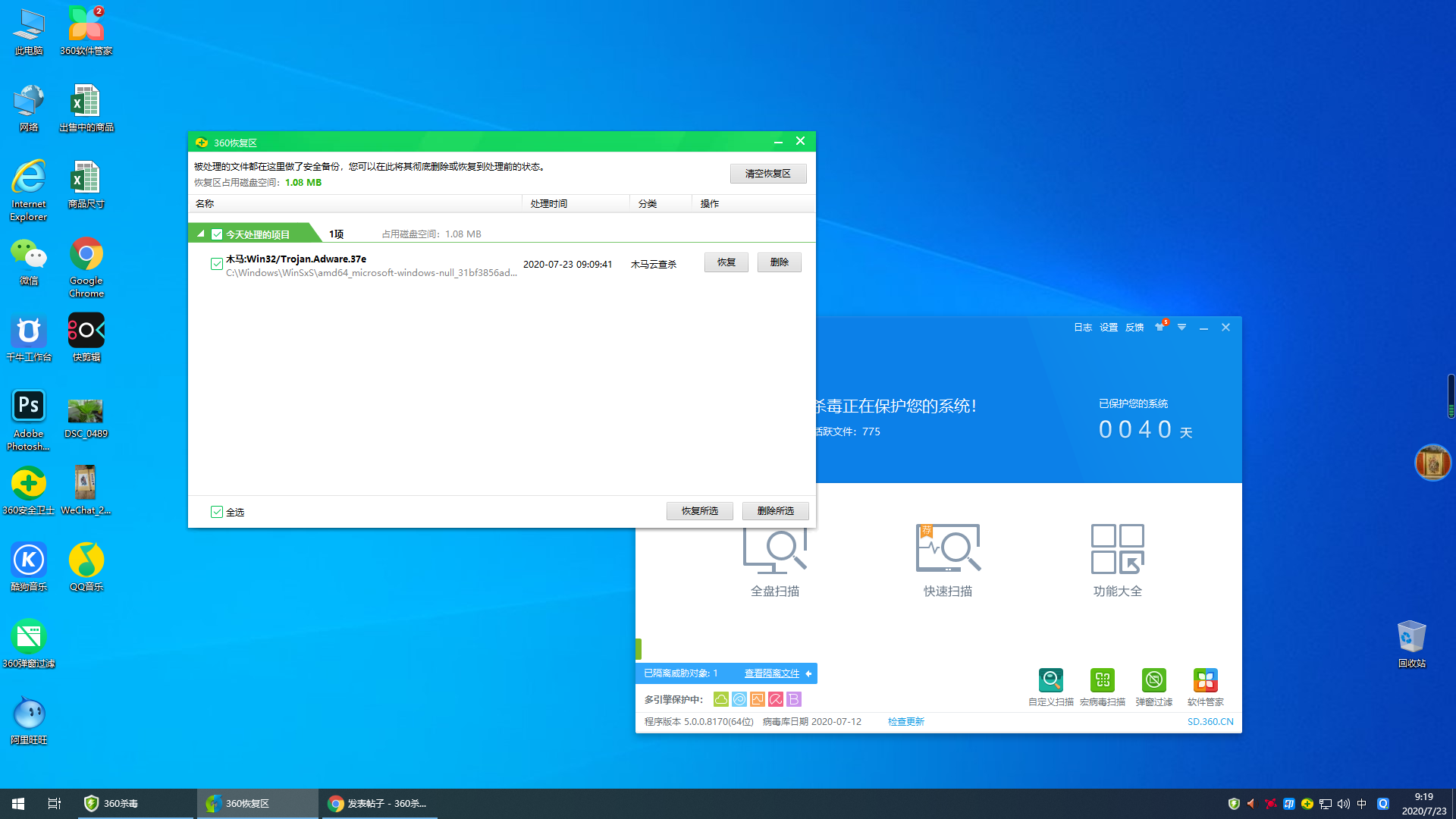Image resolution: width=1456 pixels, height=819 pixels.
Task: Enable the Win32/Trojan item checkbox
Action: tap(216, 263)
